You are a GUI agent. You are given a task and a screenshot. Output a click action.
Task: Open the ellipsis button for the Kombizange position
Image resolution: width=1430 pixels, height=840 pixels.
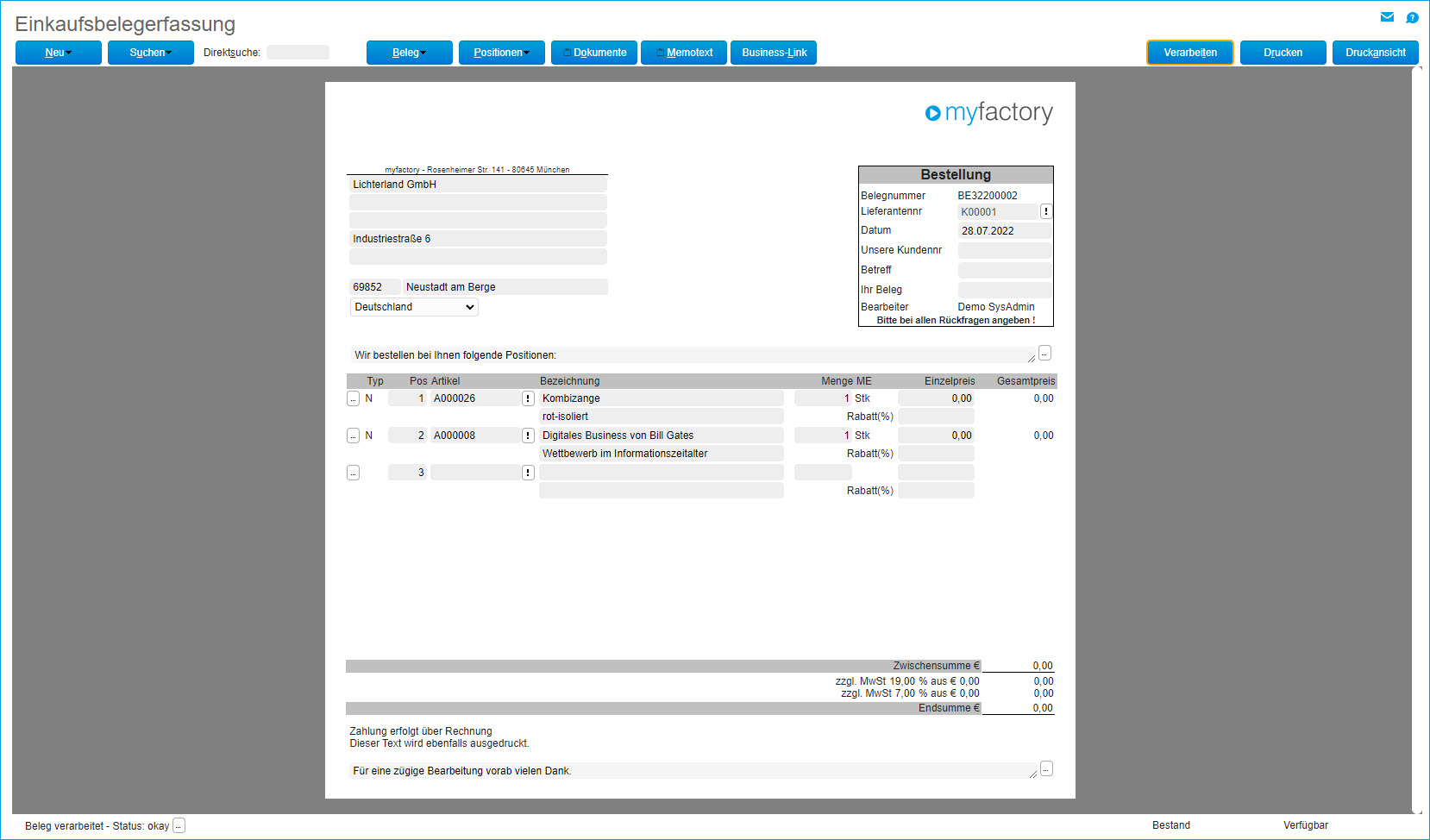tap(353, 398)
